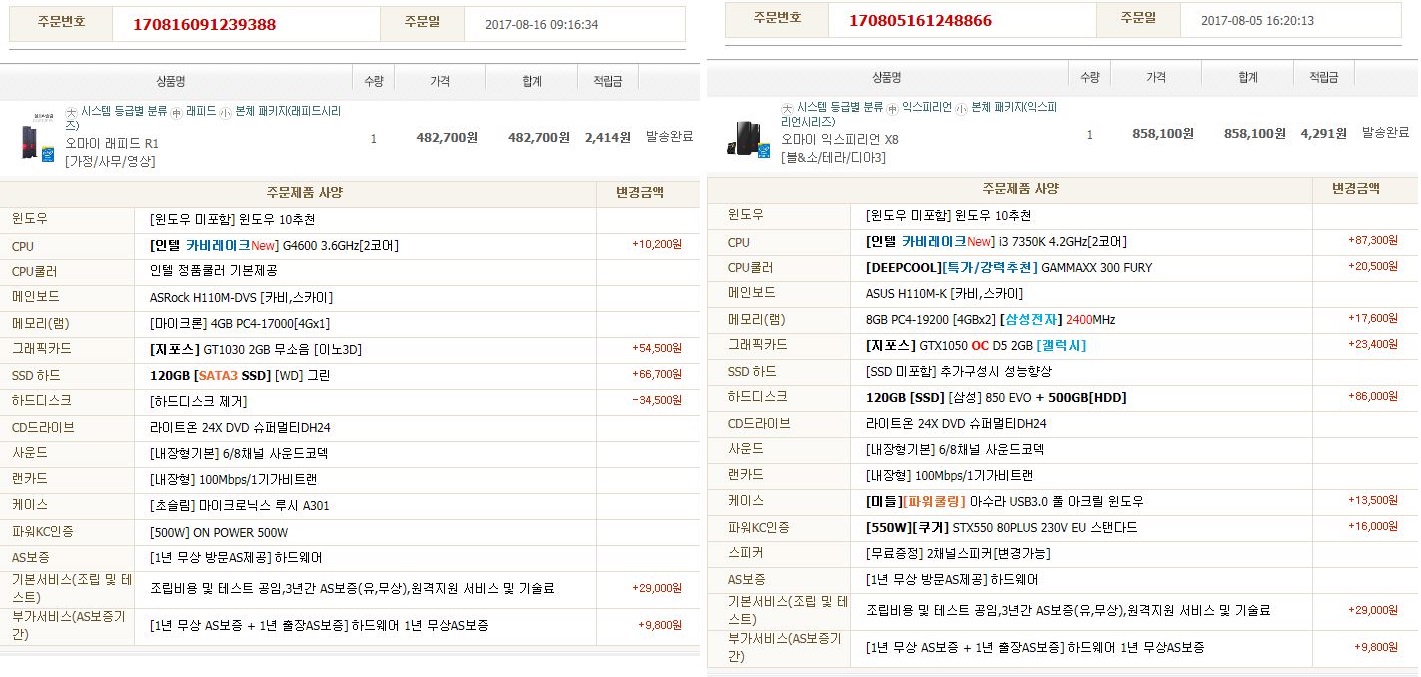Click the +86,000원 price change

(x=1373, y=396)
